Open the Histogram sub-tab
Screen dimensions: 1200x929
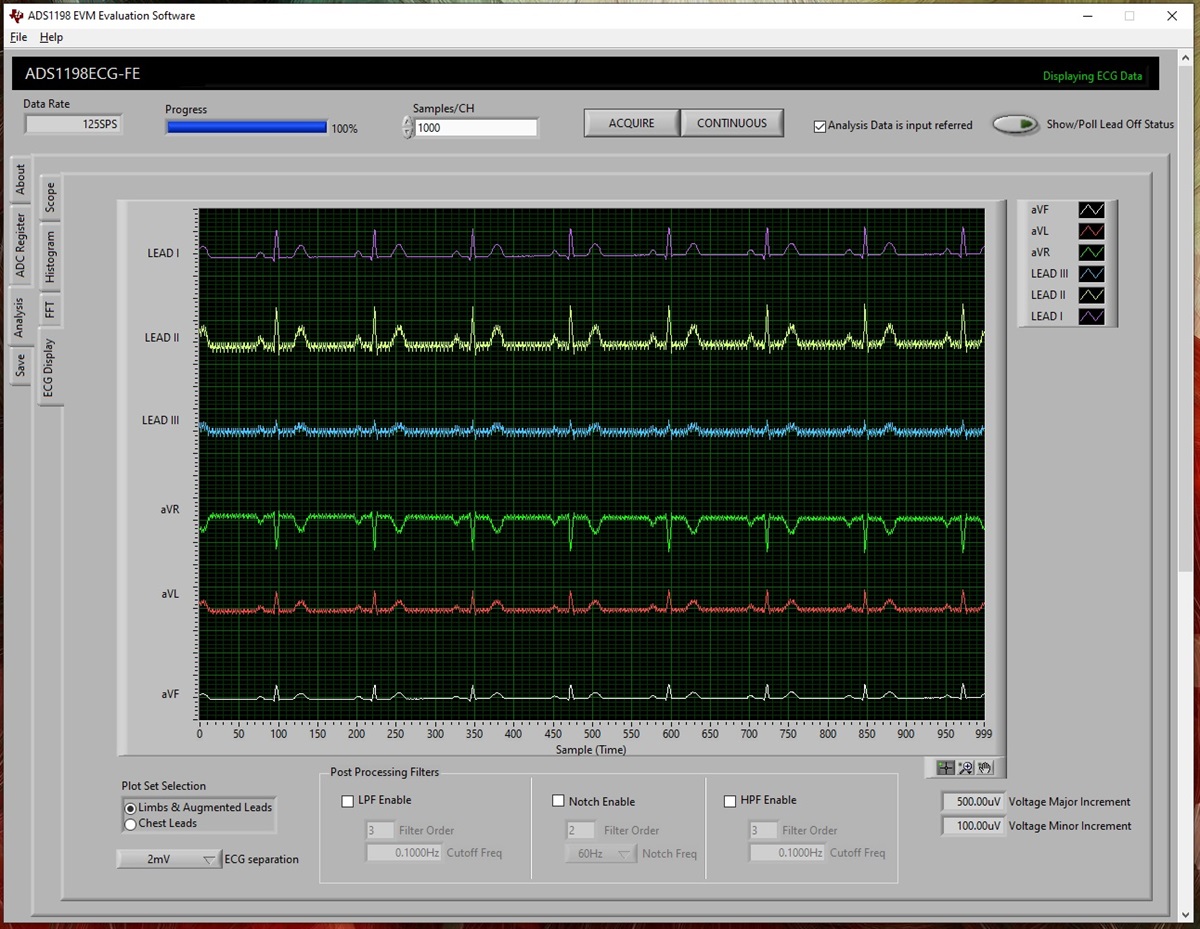coord(50,258)
